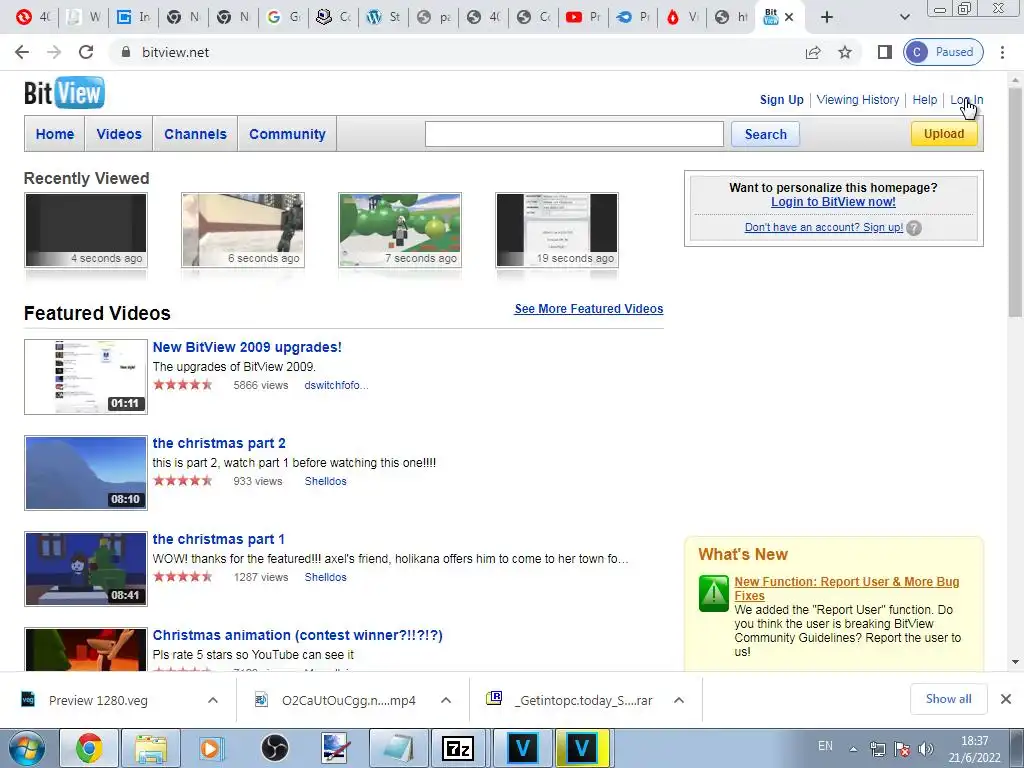Open Windows Explorer folder taskbar icon
This screenshot has width=1024, height=768.
coord(151,748)
